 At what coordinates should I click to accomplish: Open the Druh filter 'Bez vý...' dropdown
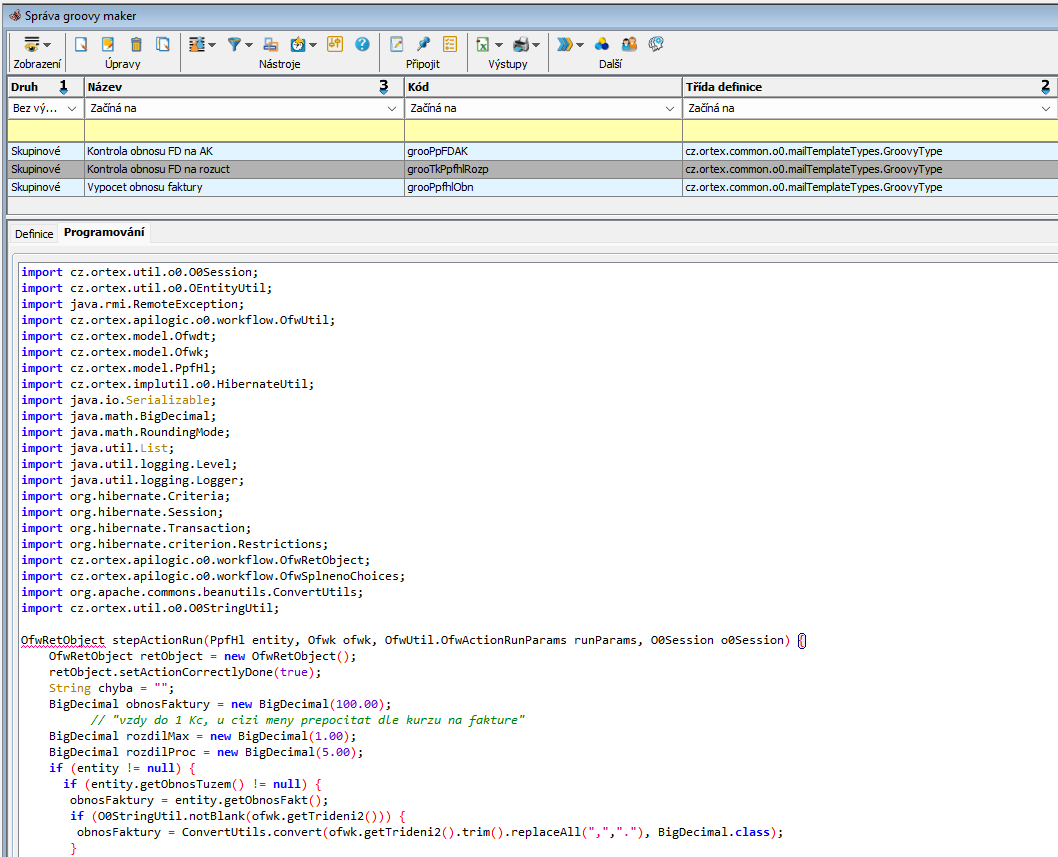click(72, 108)
